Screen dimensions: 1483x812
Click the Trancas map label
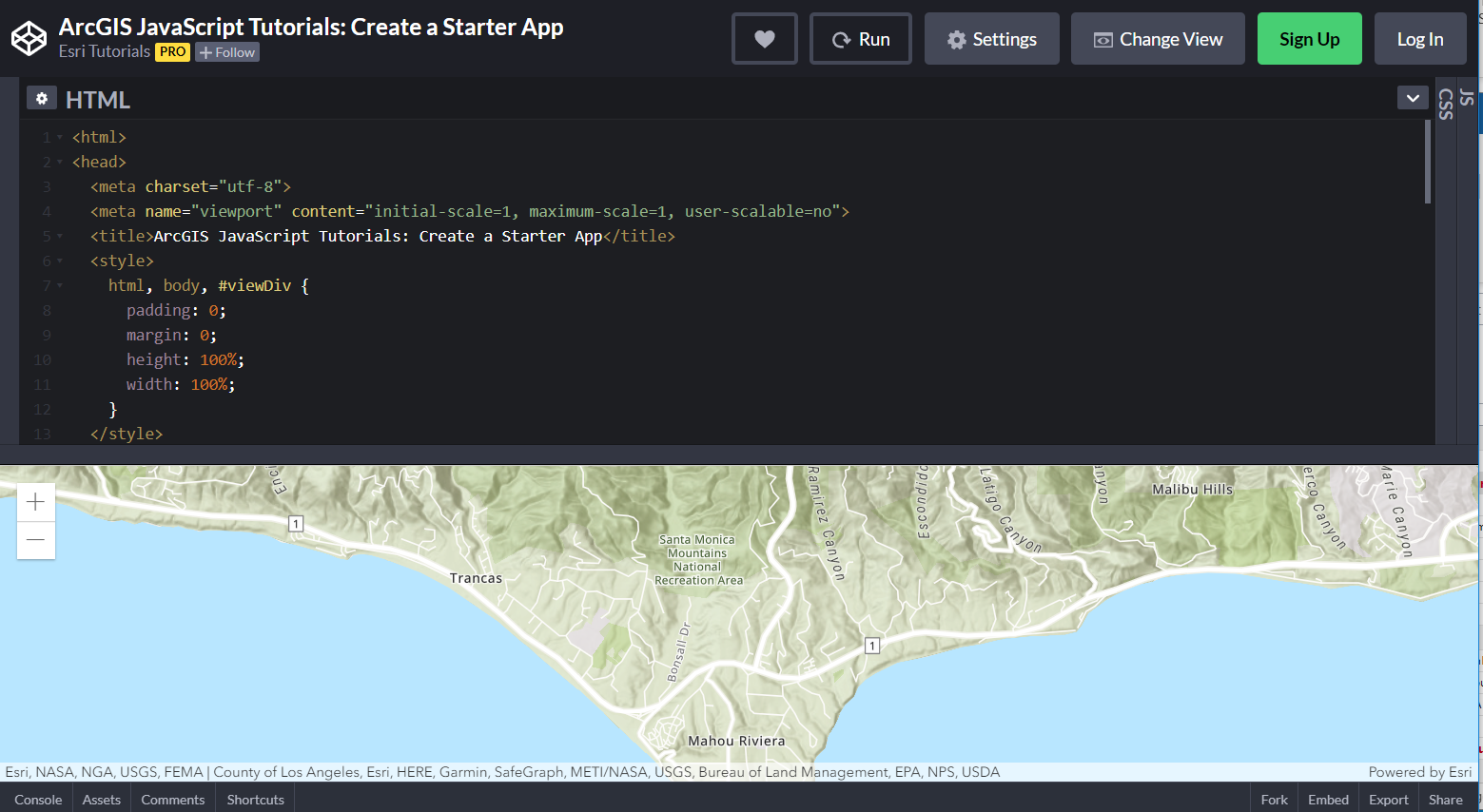point(476,578)
